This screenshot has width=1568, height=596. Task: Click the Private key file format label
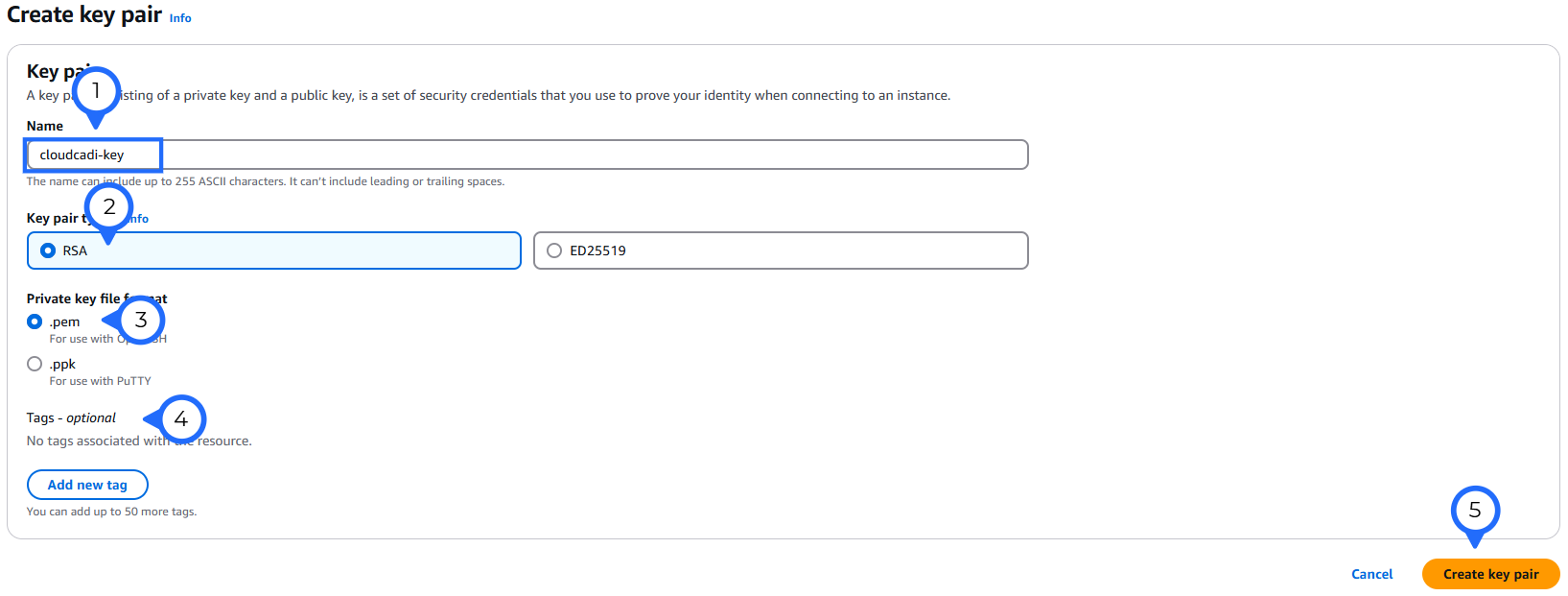[x=74, y=298]
